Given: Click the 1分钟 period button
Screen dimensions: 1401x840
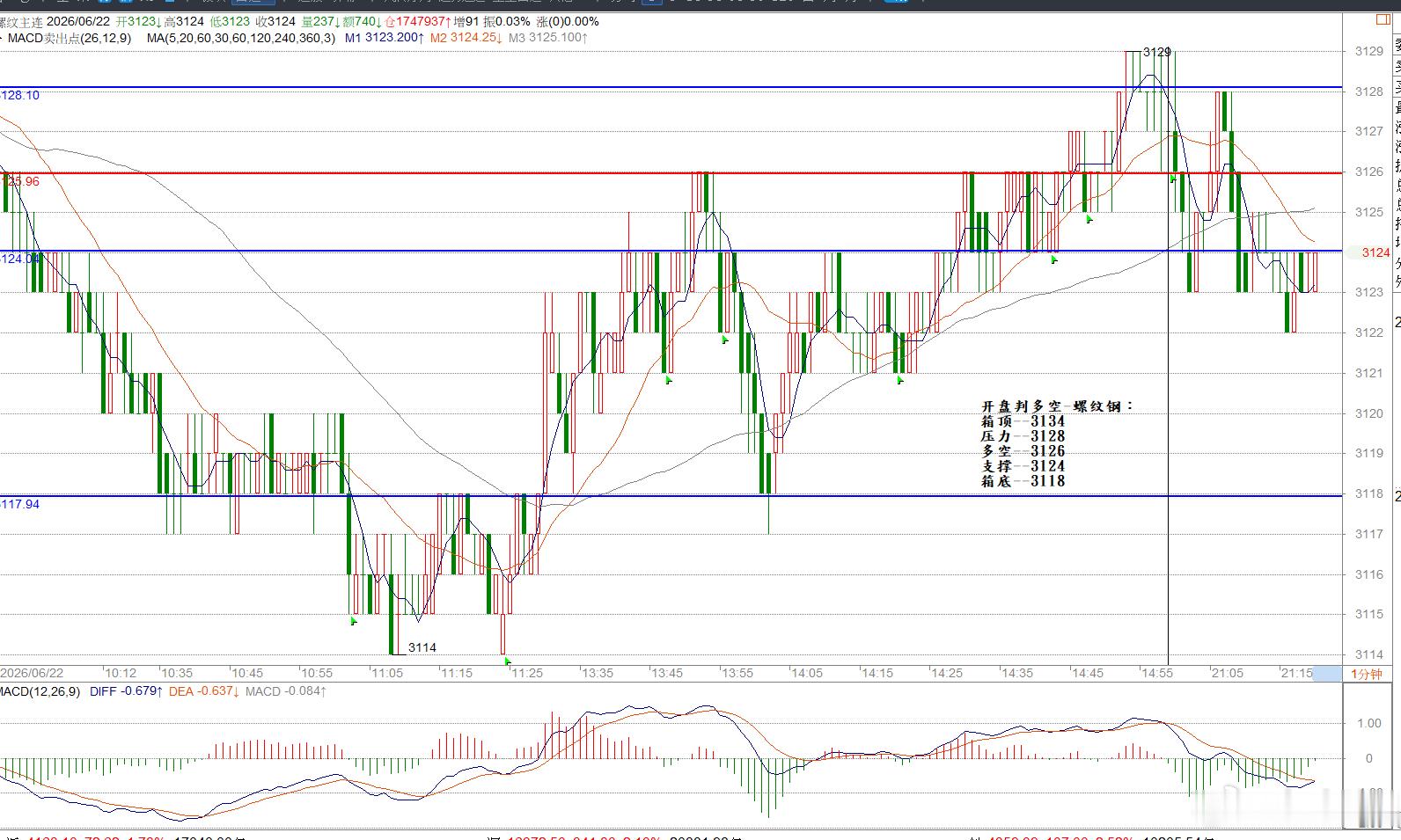Looking at the screenshot, I should pyautogui.click(x=1366, y=674).
